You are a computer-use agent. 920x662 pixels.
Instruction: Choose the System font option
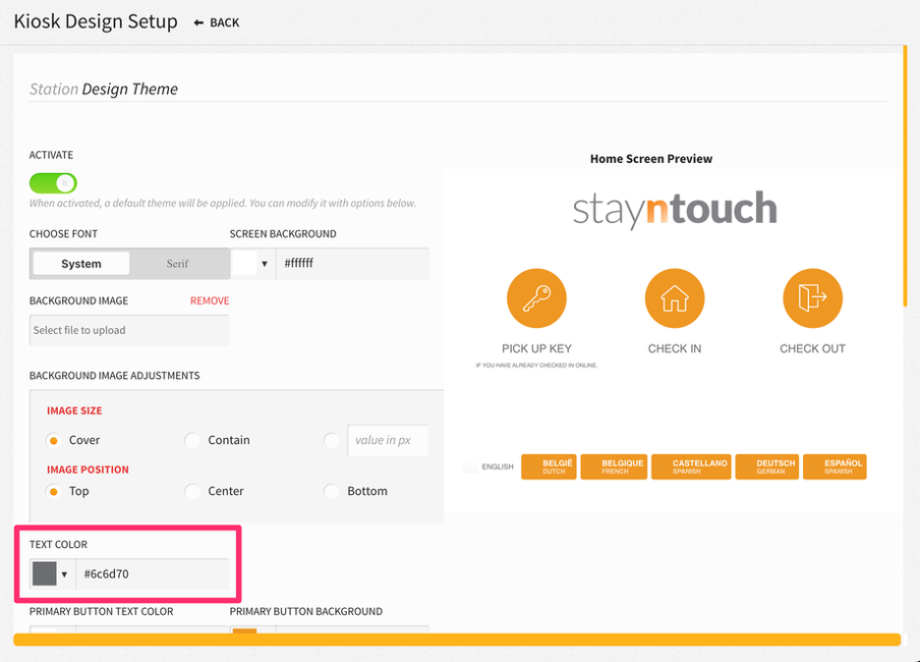click(81, 264)
